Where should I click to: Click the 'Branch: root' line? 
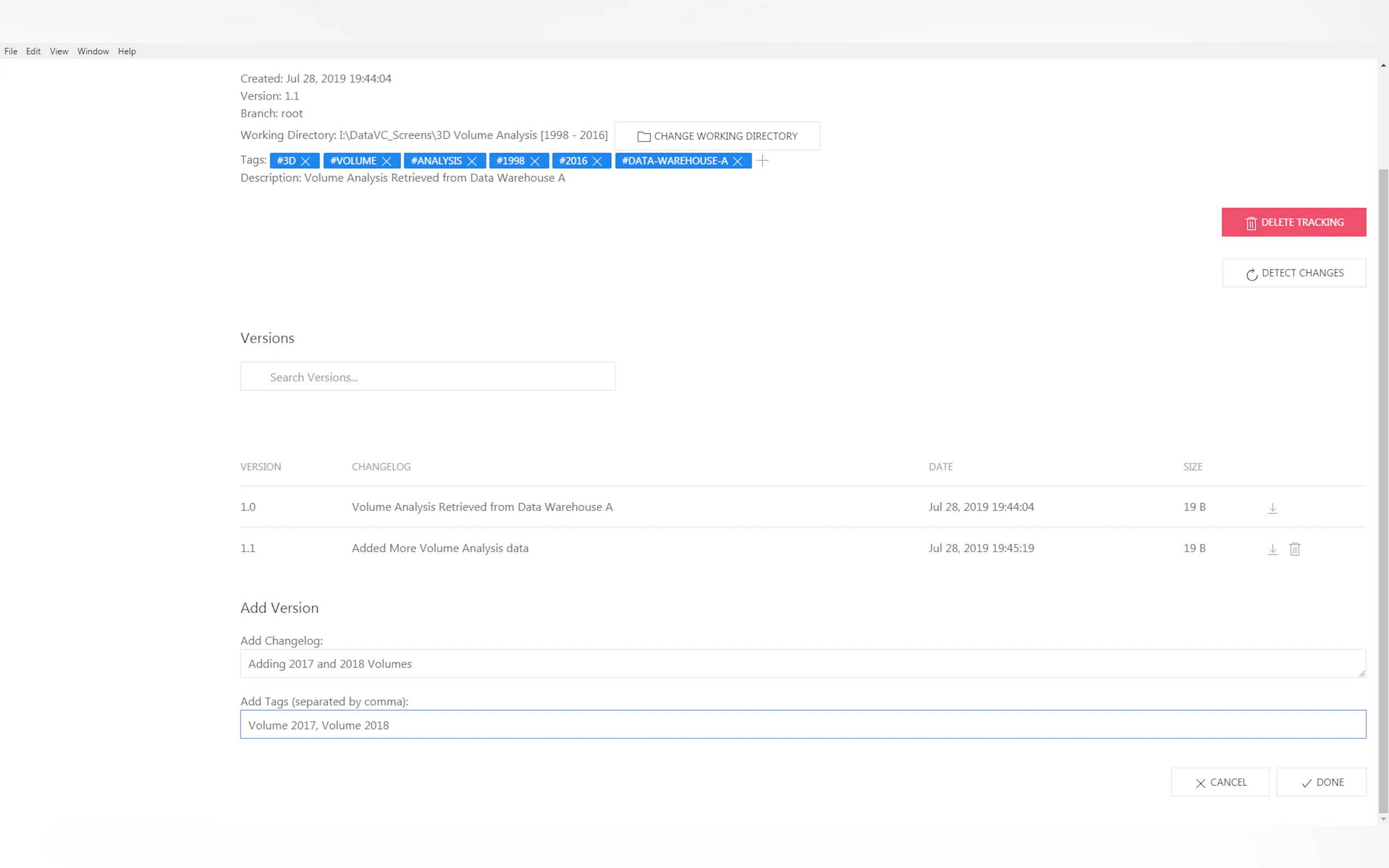coord(272,114)
